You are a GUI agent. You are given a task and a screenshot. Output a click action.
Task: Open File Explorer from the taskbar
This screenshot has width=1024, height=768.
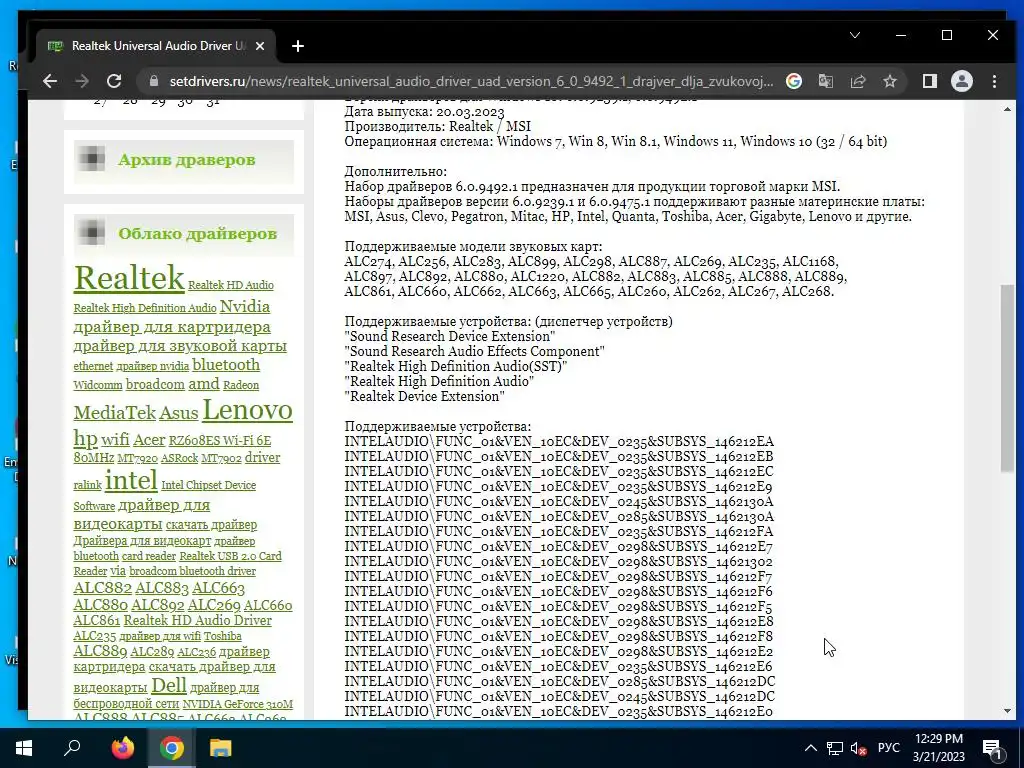[x=221, y=748]
